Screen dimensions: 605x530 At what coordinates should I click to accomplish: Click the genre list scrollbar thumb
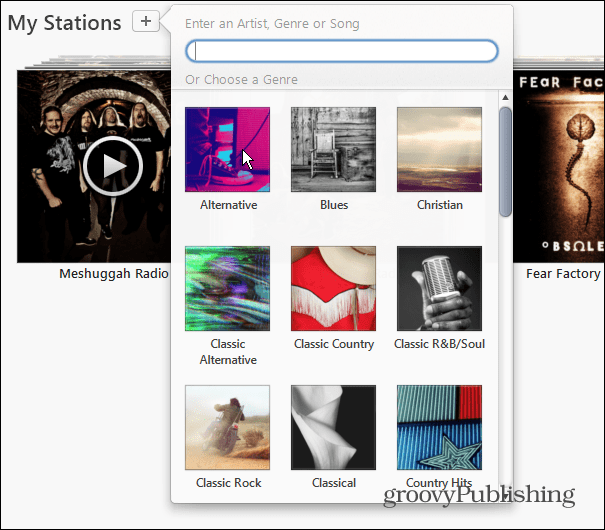505,162
